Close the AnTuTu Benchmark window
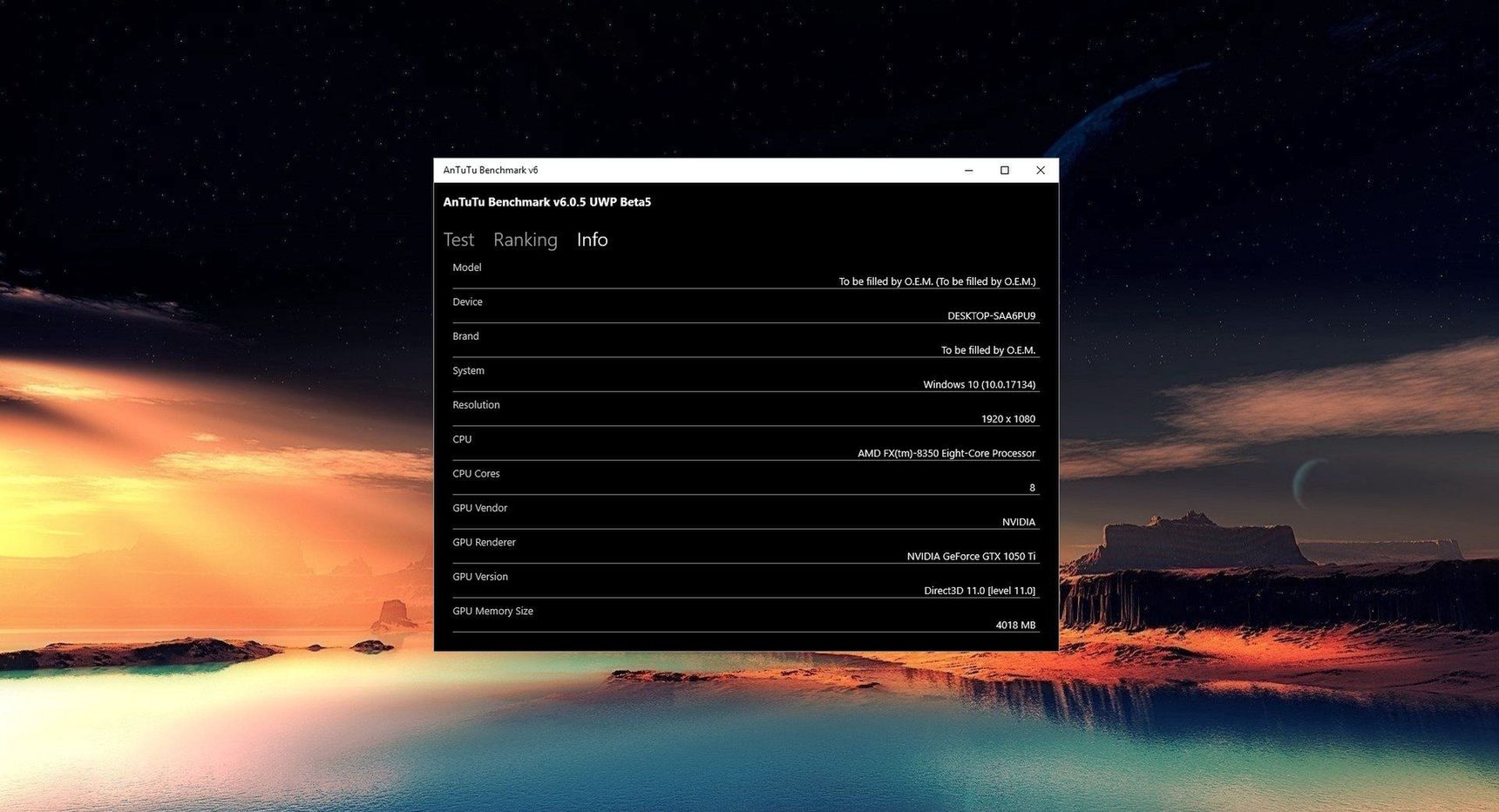The image size is (1499, 812). click(x=1040, y=171)
